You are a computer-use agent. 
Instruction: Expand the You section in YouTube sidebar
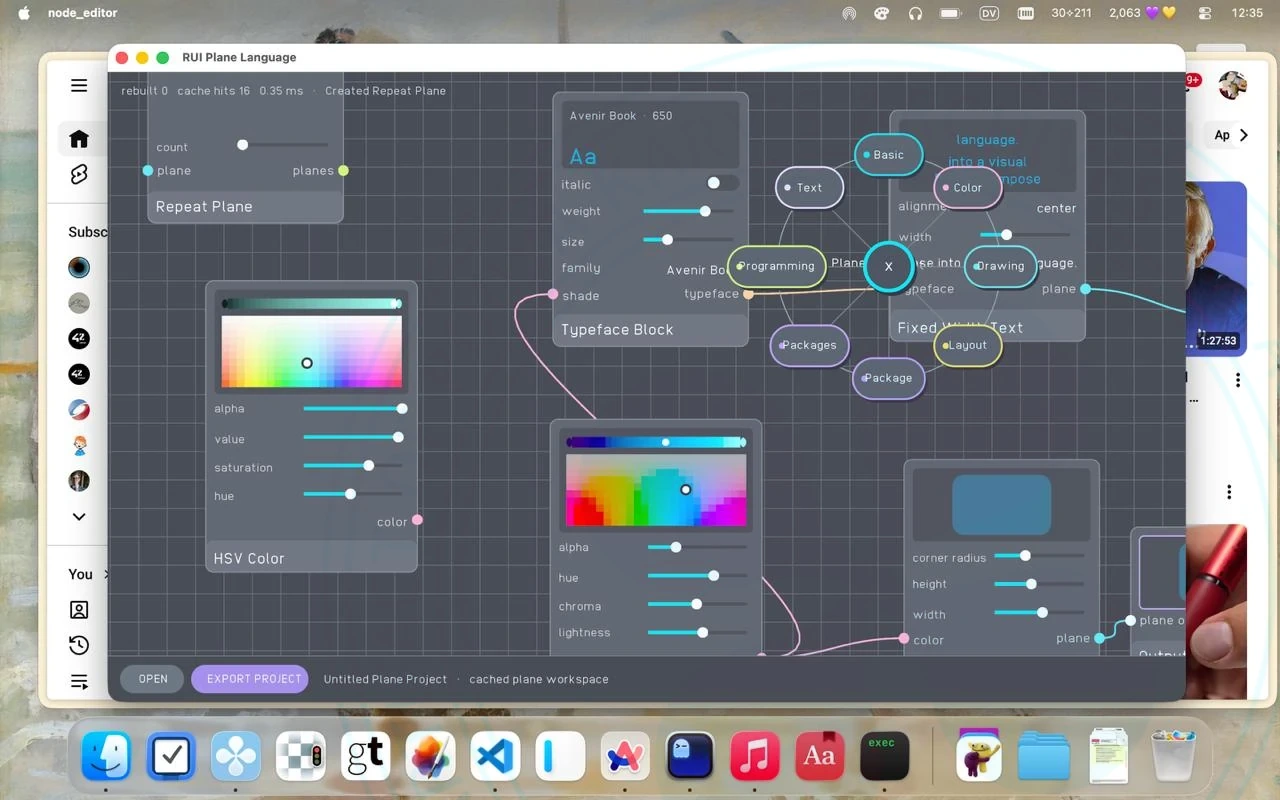coord(106,574)
